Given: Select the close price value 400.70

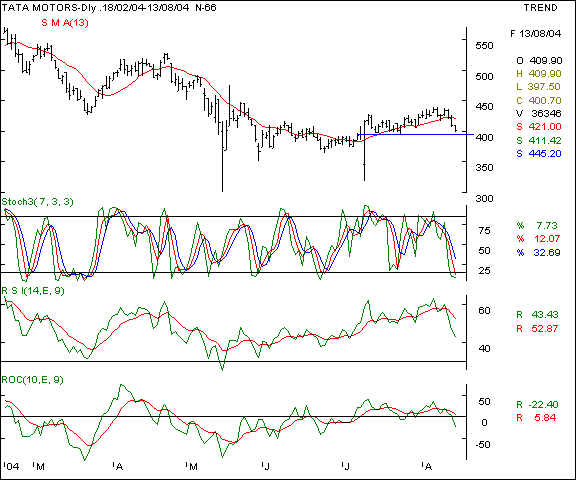Looking at the screenshot, I should click(x=545, y=100).
